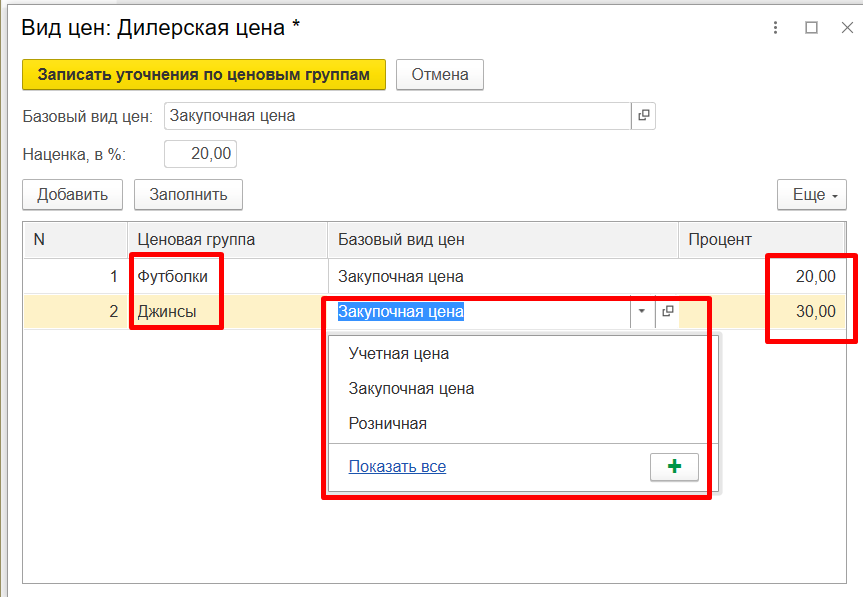
Task: Open the three-dot window menu icon
Action: [x=776, y=28]
